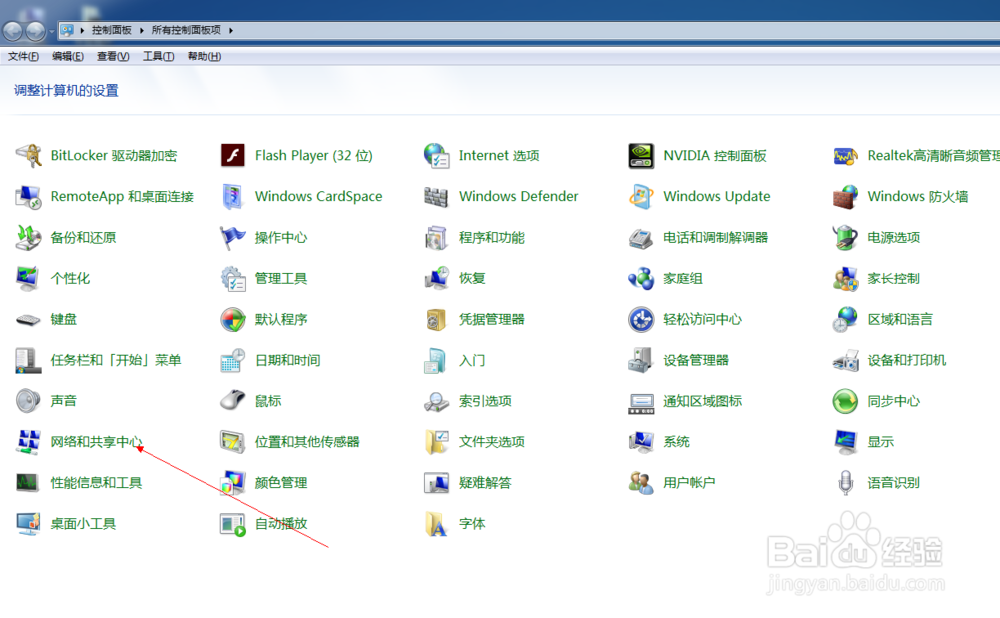The width and height of the screenshot is (1000, 618).
Task: Open the 颜色管理 link
Action: (281, 483)
